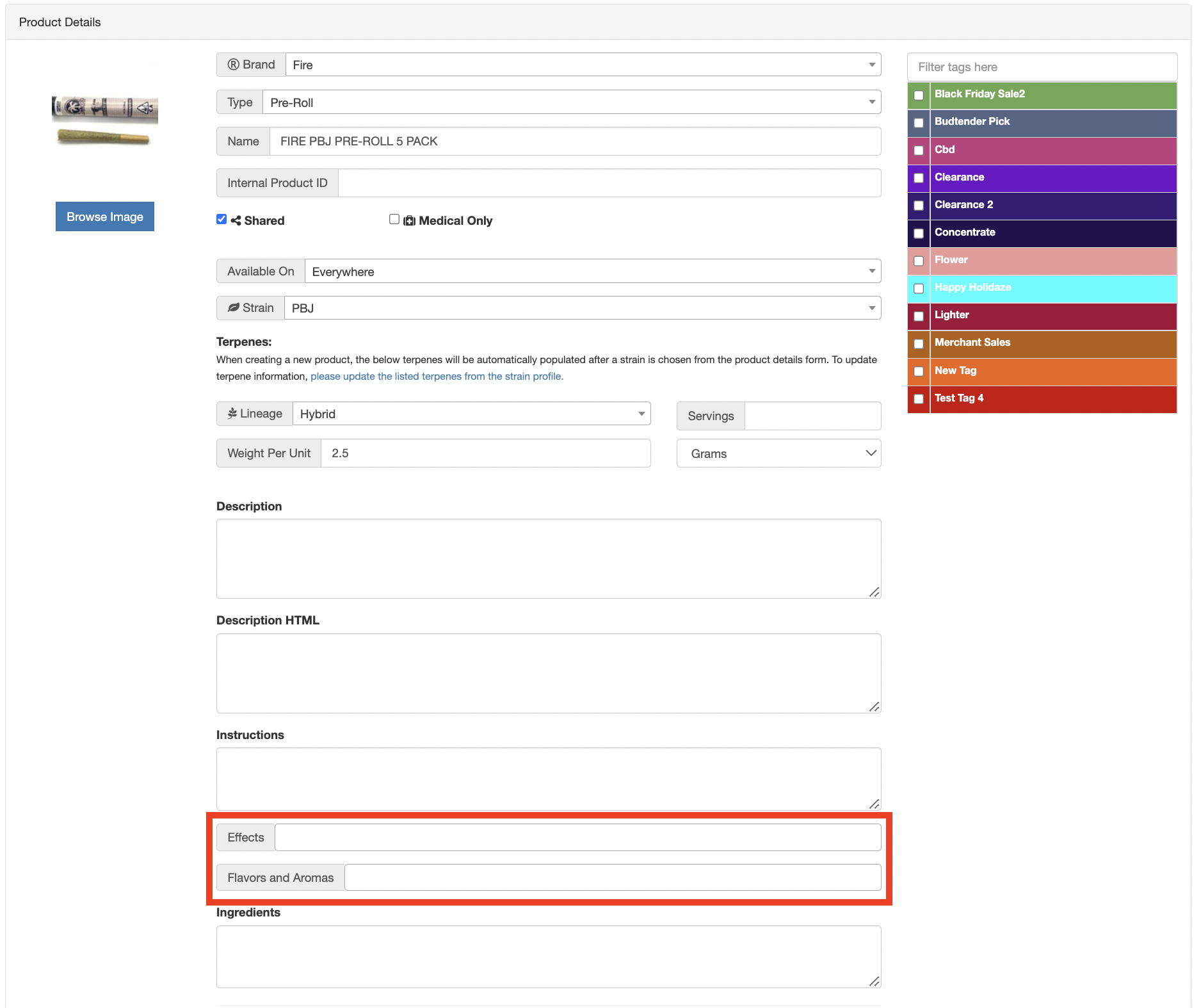
Task: Expand the Available On dropdown
Action: (x=593, y=272)
